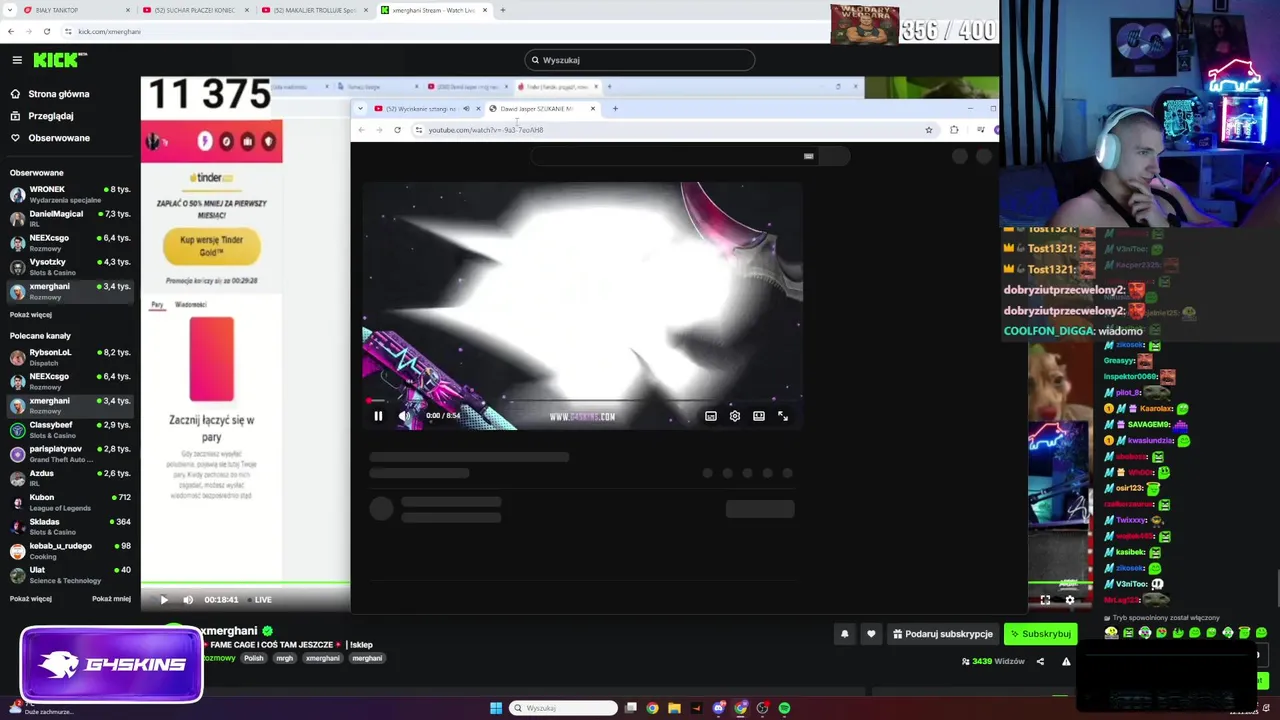Click the mrgh tag
This screenshot has width=1280, height=720.
[x=285, y=658]
